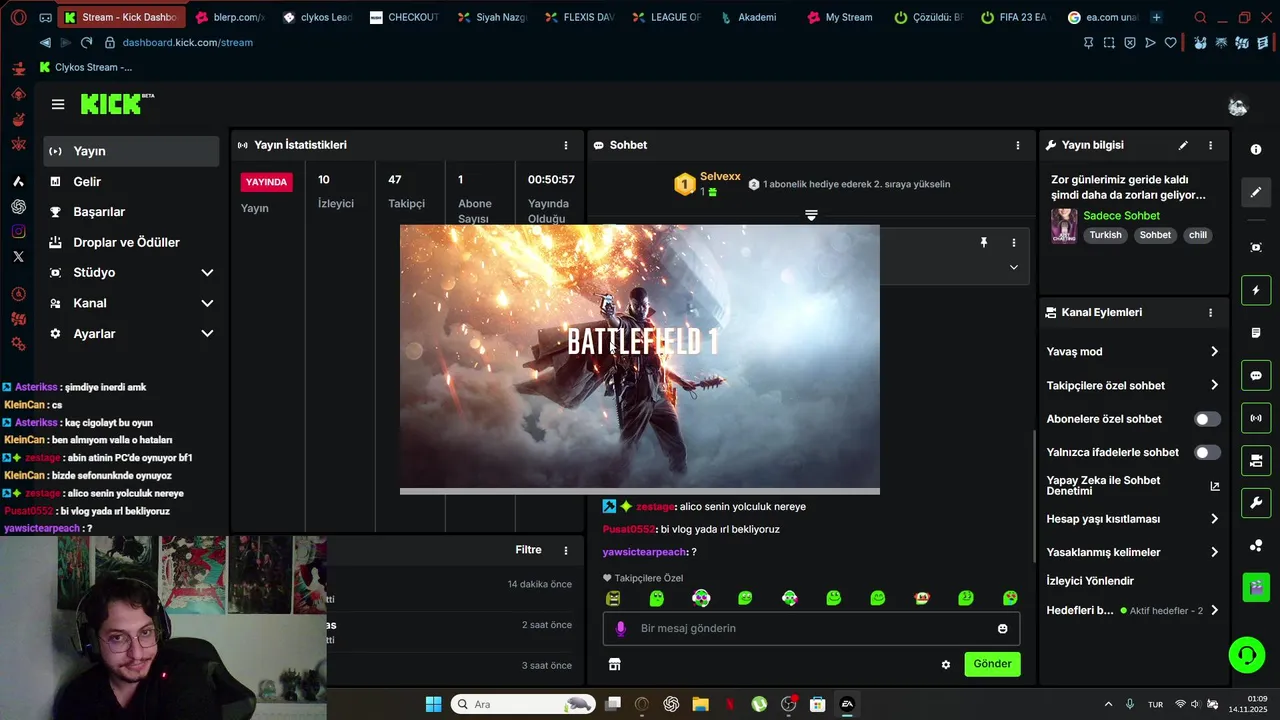Screen dimensions: 1280x720
Task: Click the taskbar Ara search box
Action: click(523, 704)
